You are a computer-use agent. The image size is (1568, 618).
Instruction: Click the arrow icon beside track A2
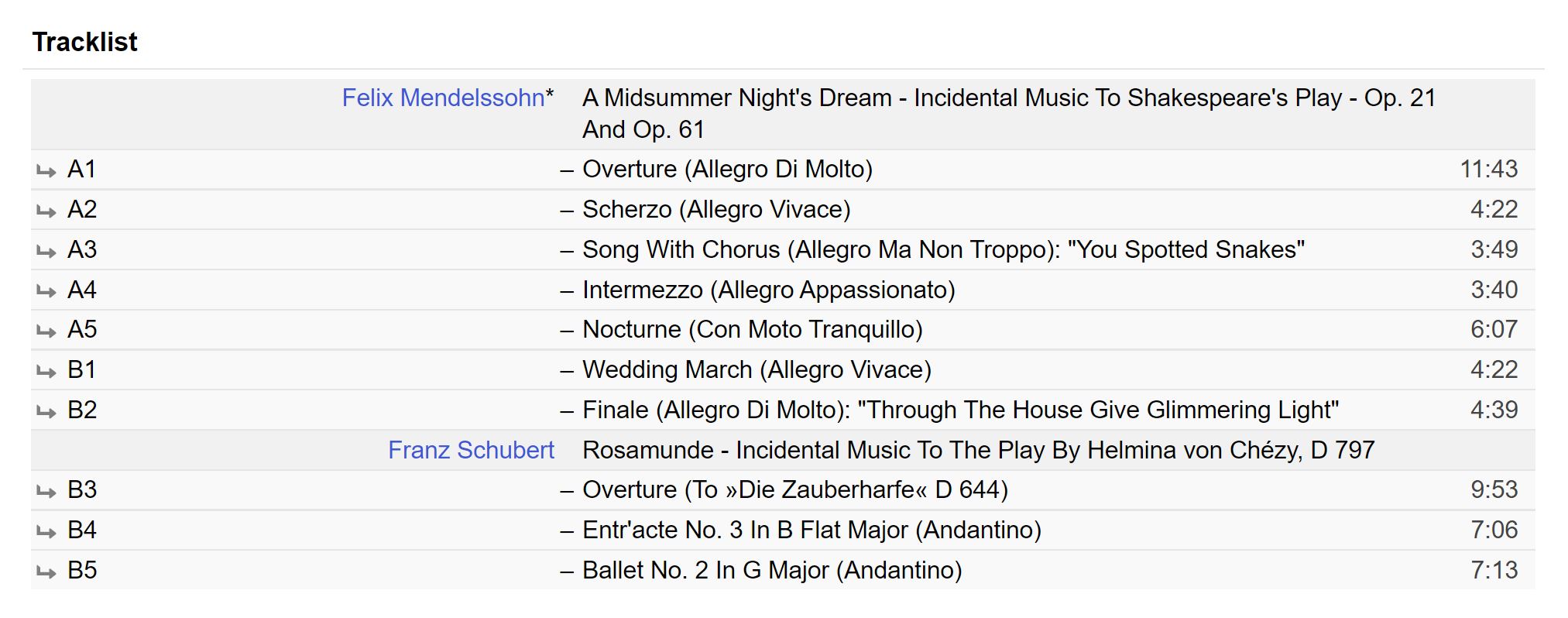(46, 211)
